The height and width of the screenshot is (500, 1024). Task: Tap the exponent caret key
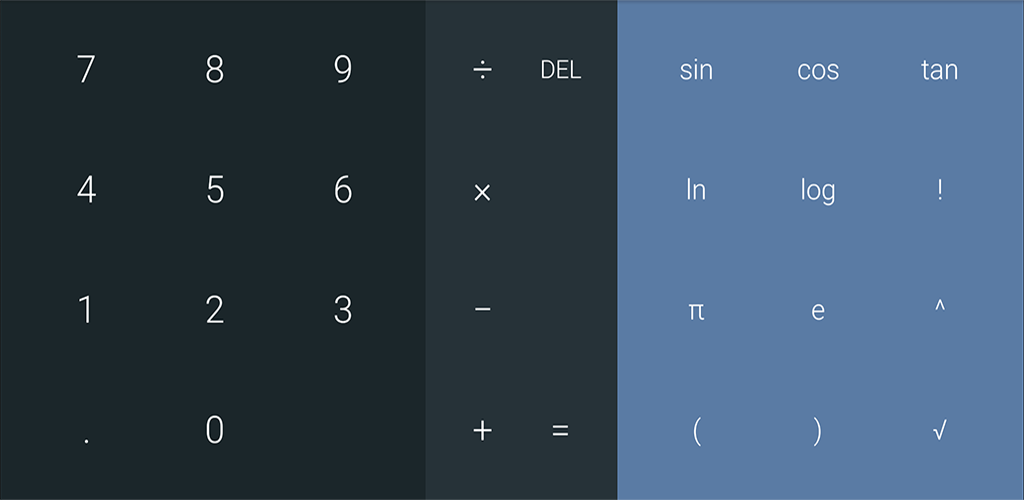click(939, 309)
